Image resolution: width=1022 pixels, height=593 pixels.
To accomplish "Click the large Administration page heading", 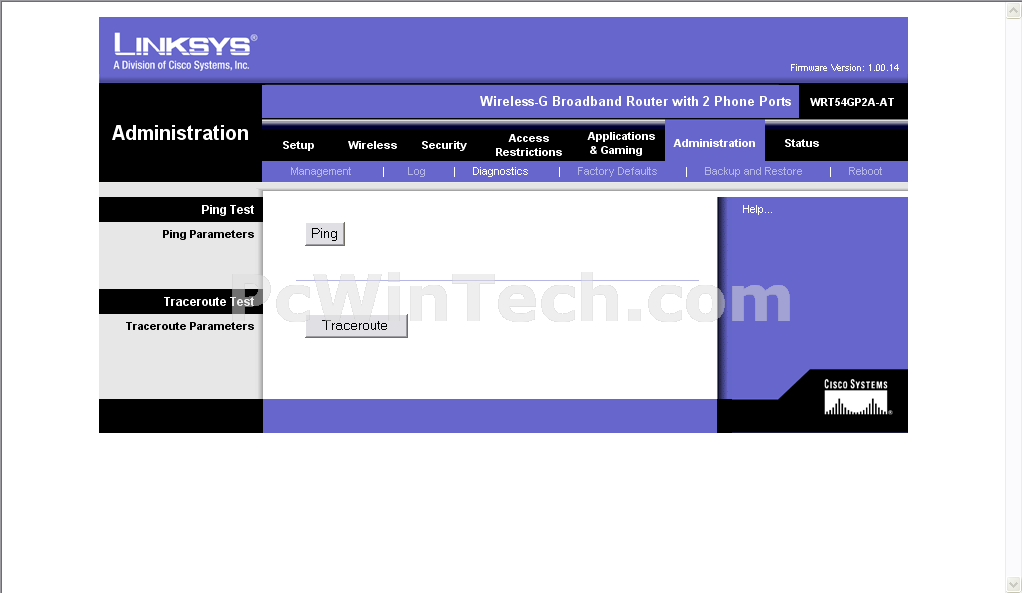I will [x=180, y=133].
